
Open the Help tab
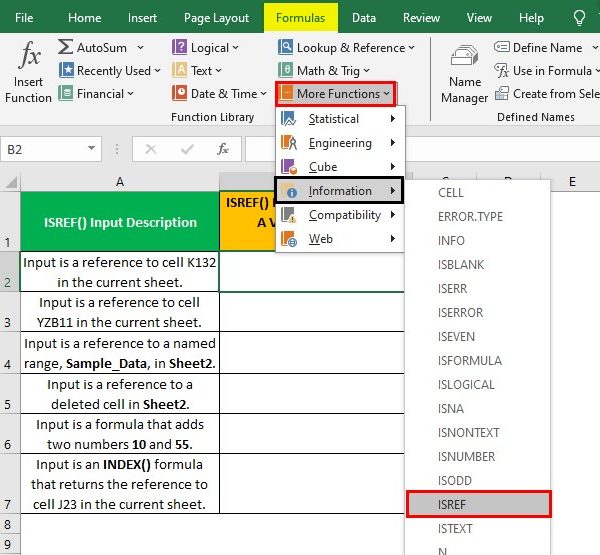(x=531, y=18)
